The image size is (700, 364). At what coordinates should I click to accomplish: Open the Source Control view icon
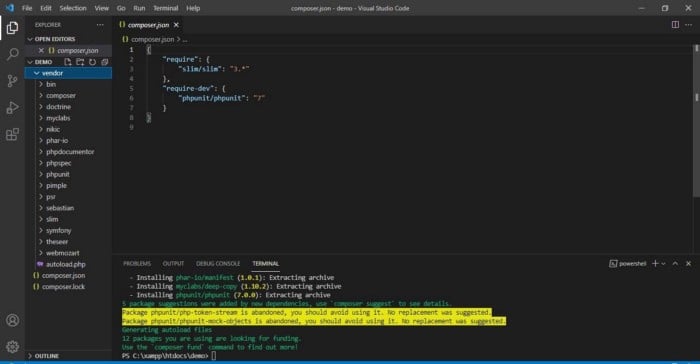pyautogui.click(x=12, y=81)
